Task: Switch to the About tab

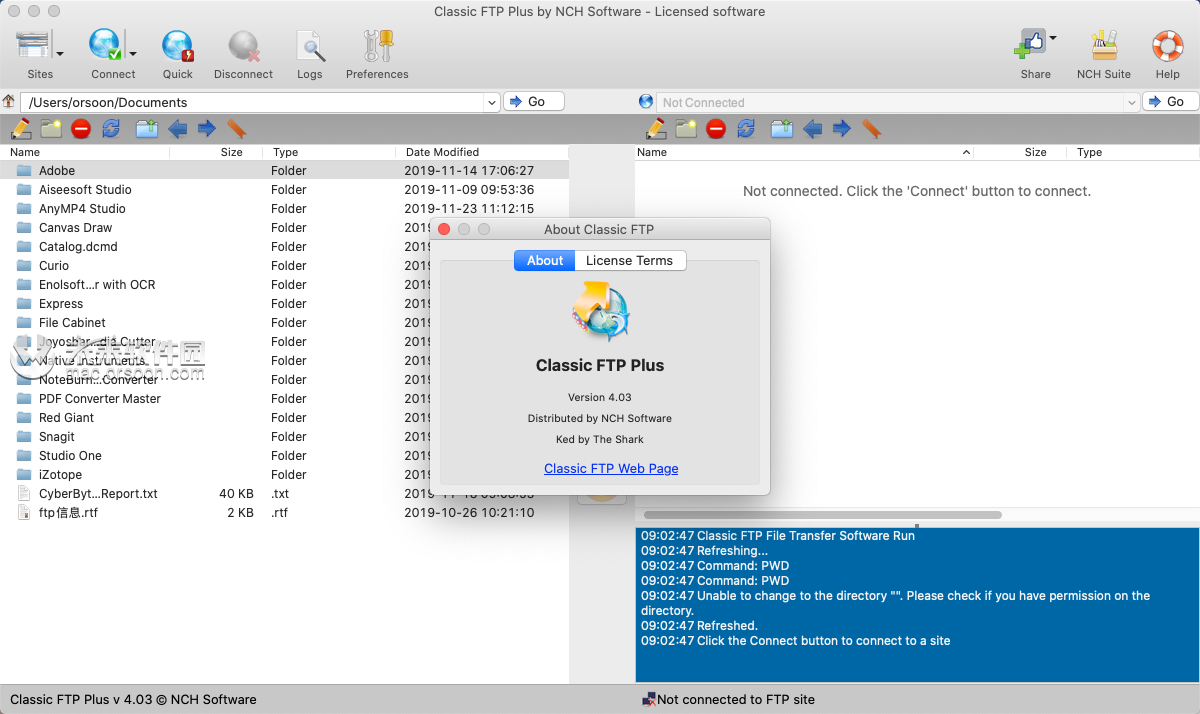Action: click(x=545, y=260)
